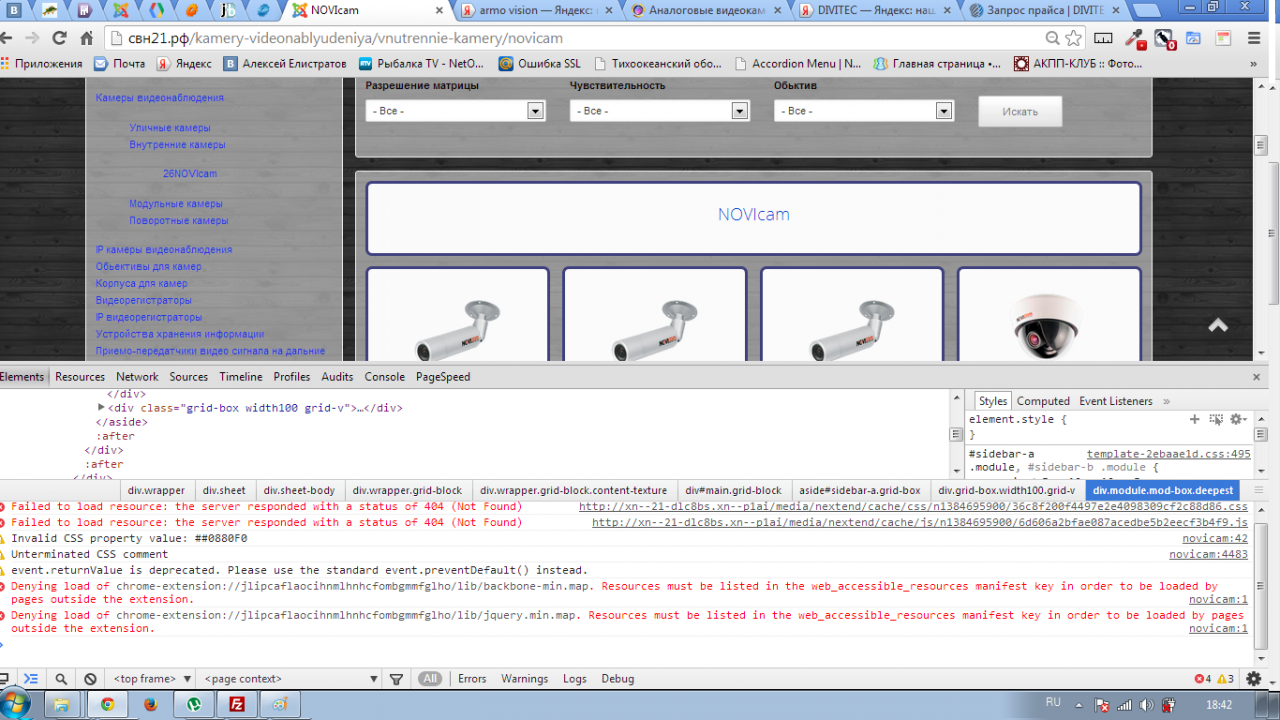Open the Ошибка SSL bookmark
Screen dimensions: 1280x720
(540, 64)
